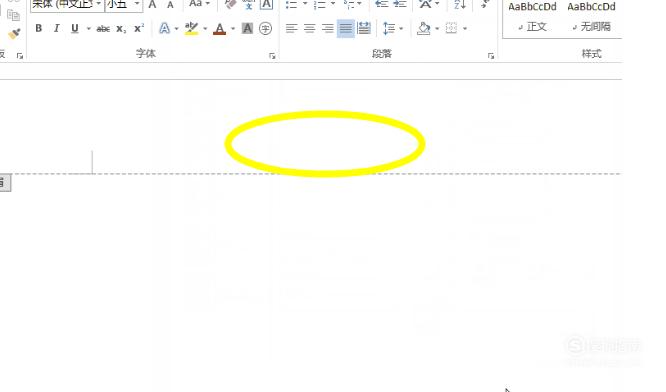Toggle bold formatting
This screenshot has width=666, height=392.
[x=39, y=28]
